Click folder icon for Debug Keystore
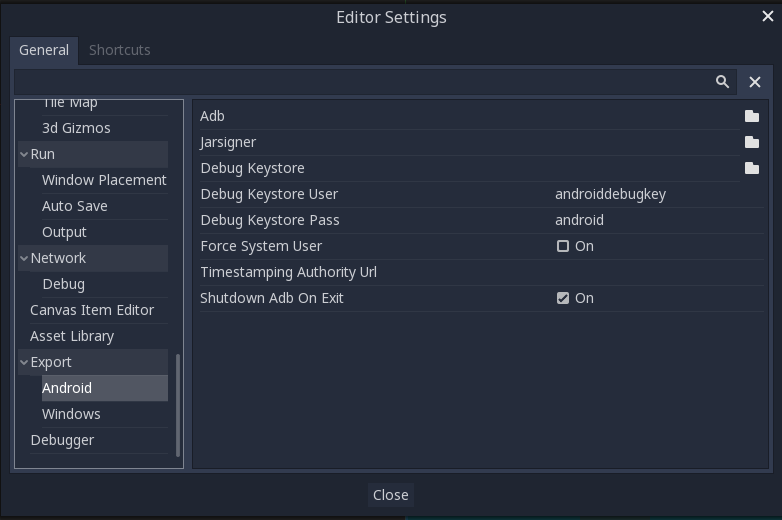Screen dimensions: 782x520 [x=751, y=168]
